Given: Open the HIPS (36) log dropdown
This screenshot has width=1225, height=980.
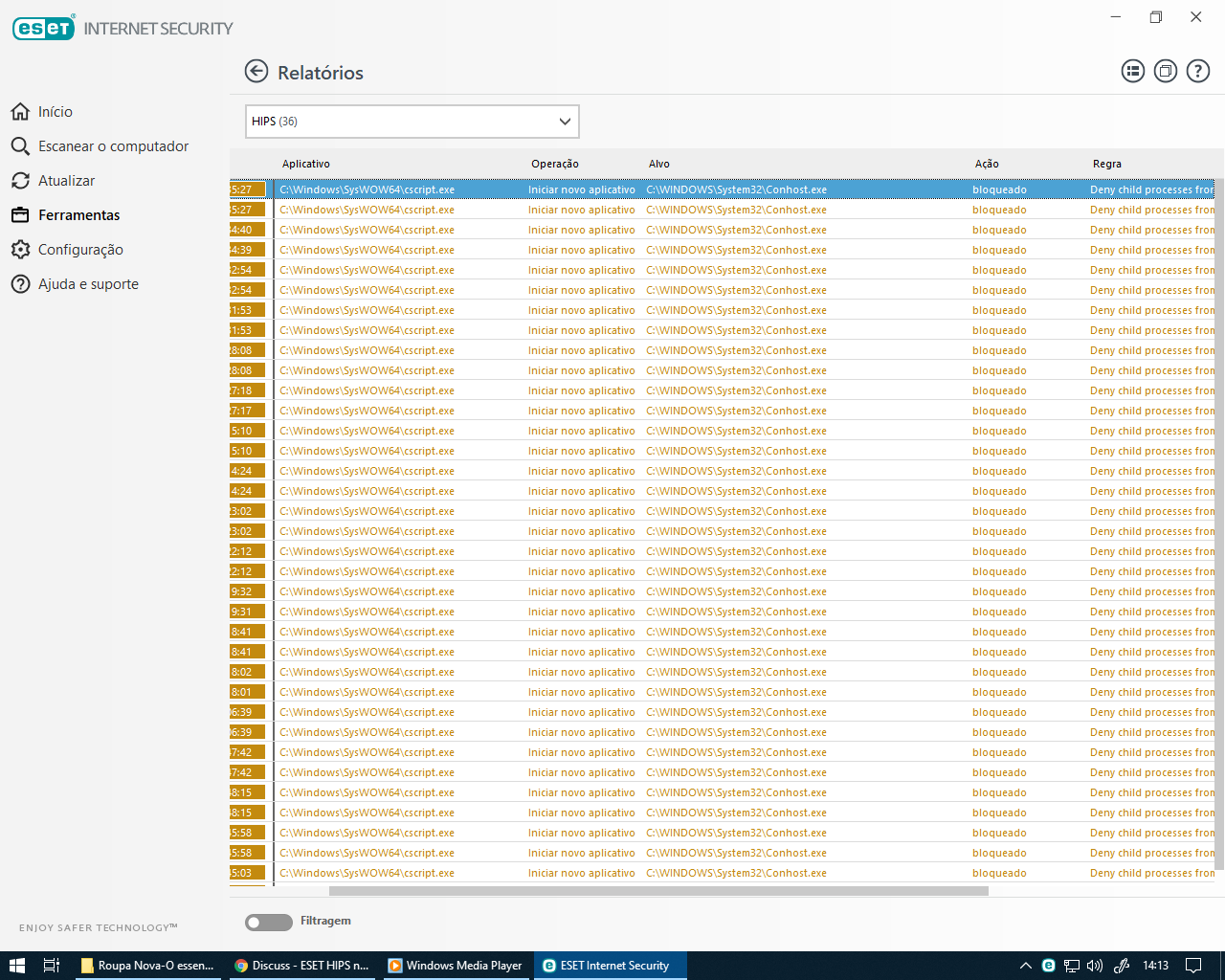Looking at the screenshot, I should pos(412,122).
